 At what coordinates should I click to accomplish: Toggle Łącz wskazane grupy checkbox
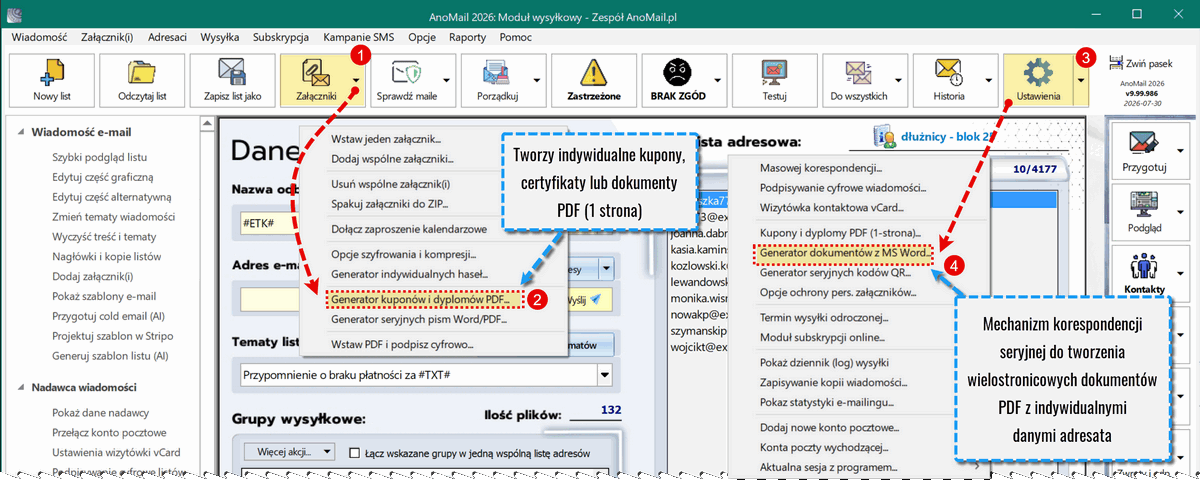click(x=354, y=453)
